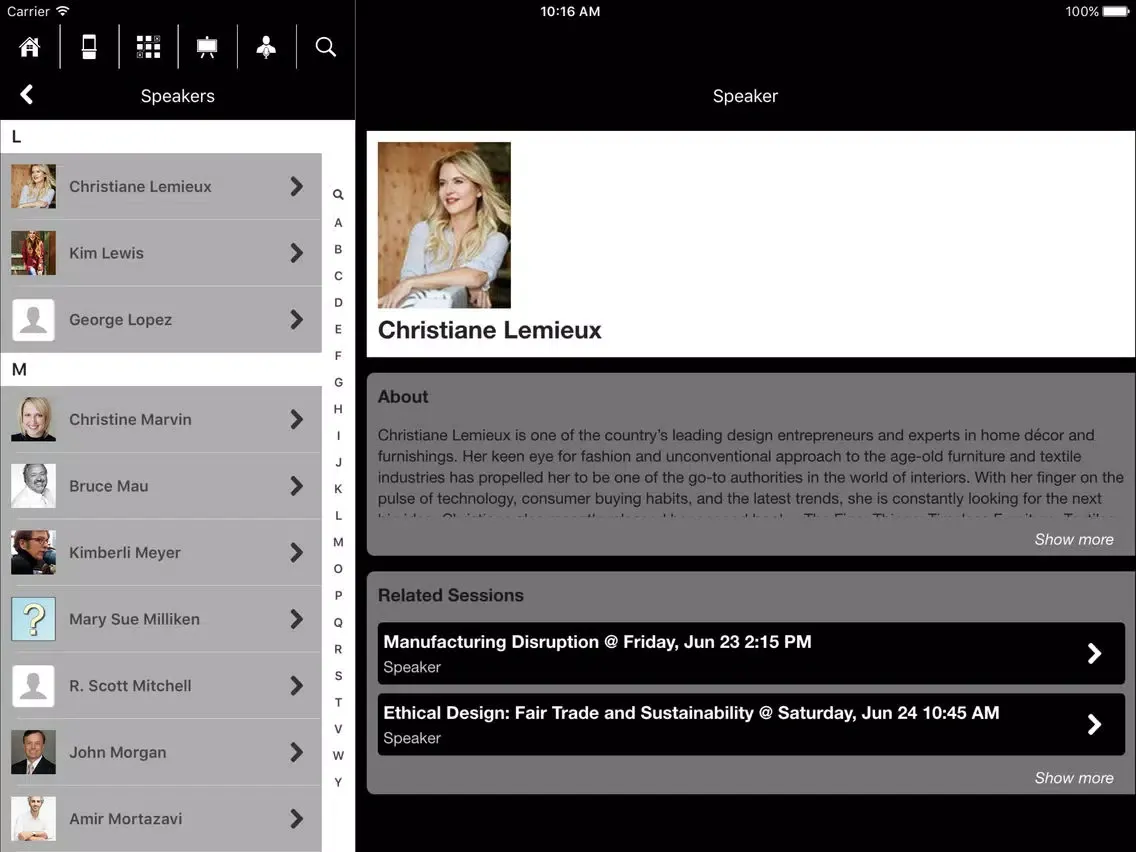Screen dimensions: 1136x852
Task: Jump to letter R in index
Action: [338, 649]
